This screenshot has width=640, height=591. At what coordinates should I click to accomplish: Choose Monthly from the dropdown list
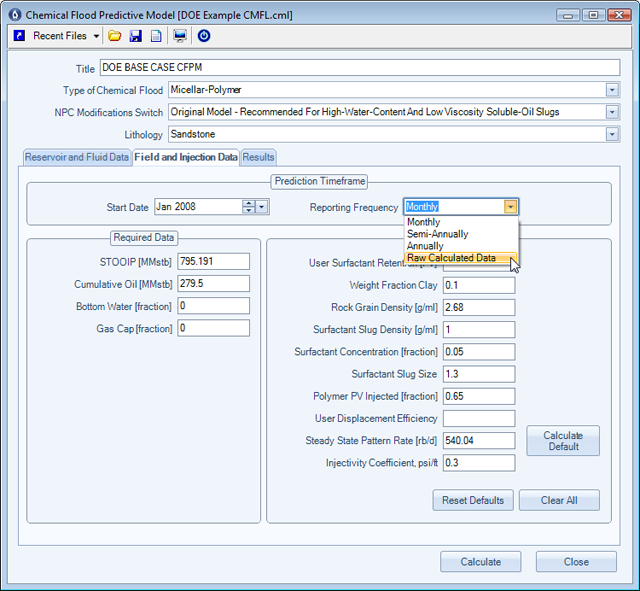pyautogui.click(x=461, y=222)
